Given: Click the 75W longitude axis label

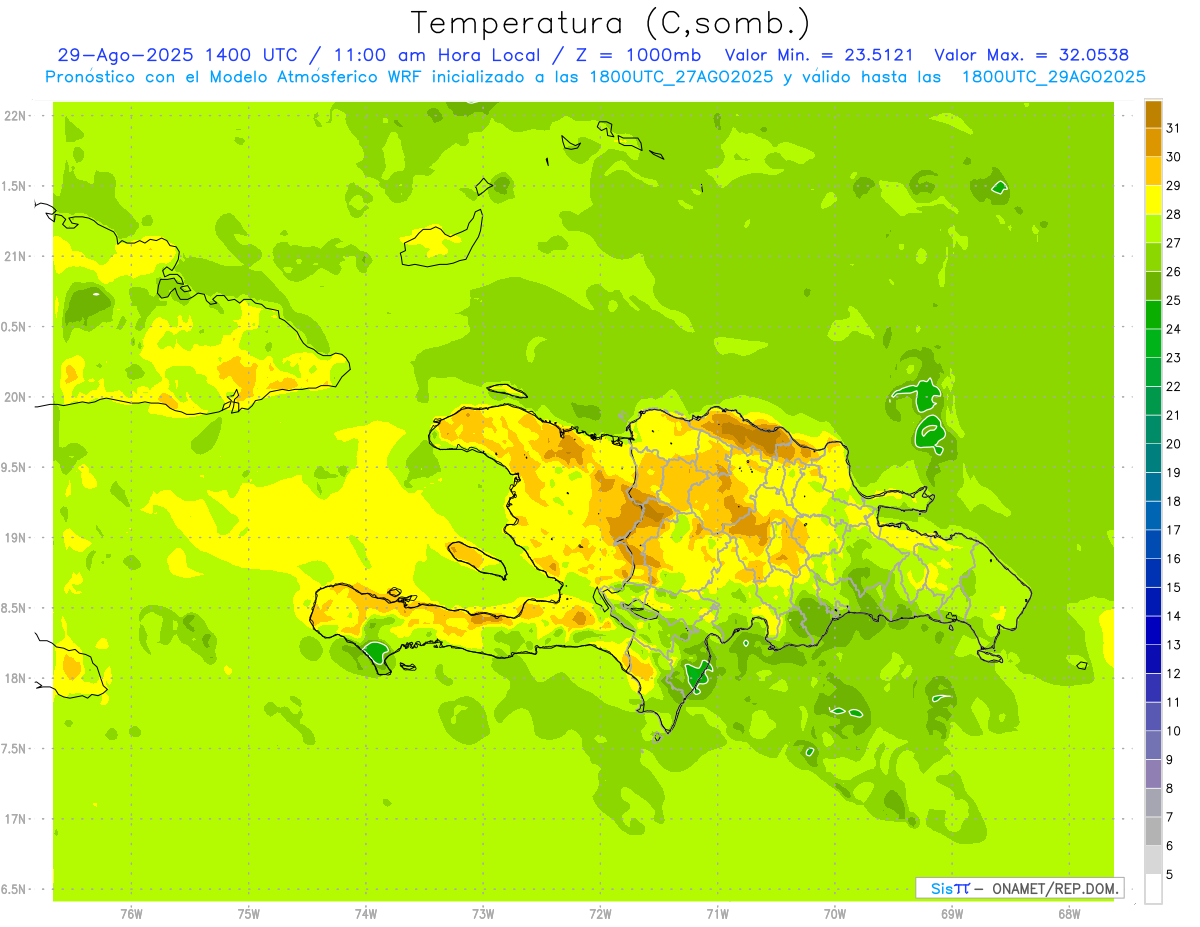Looking at the screenshot, I should pos(249,914).
